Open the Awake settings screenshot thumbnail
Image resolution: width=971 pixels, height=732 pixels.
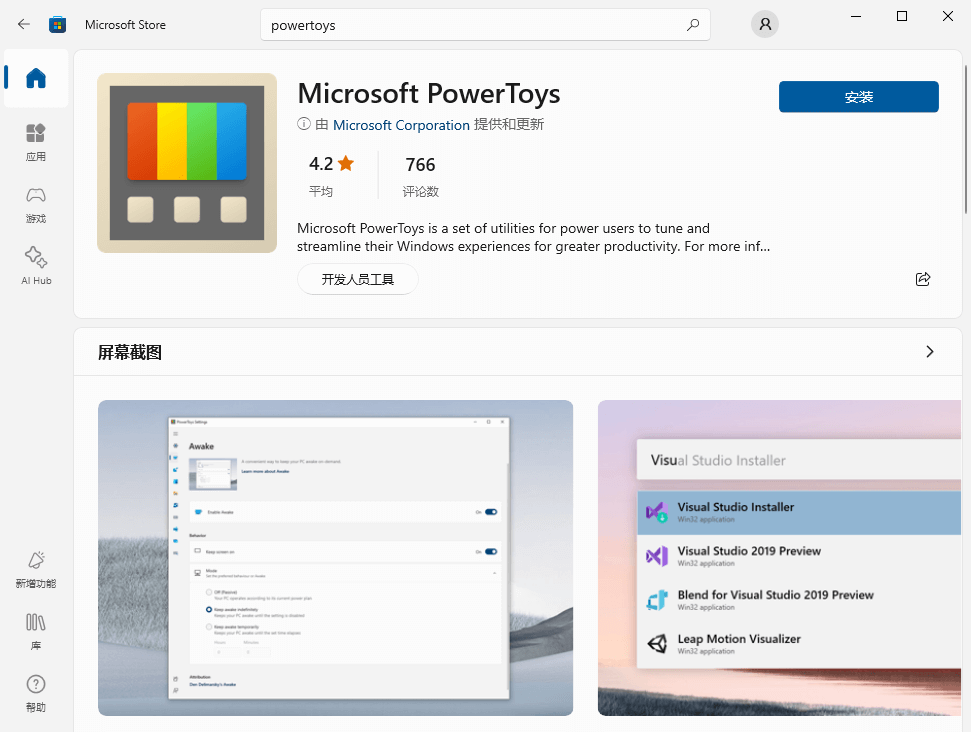click(335, 557)
